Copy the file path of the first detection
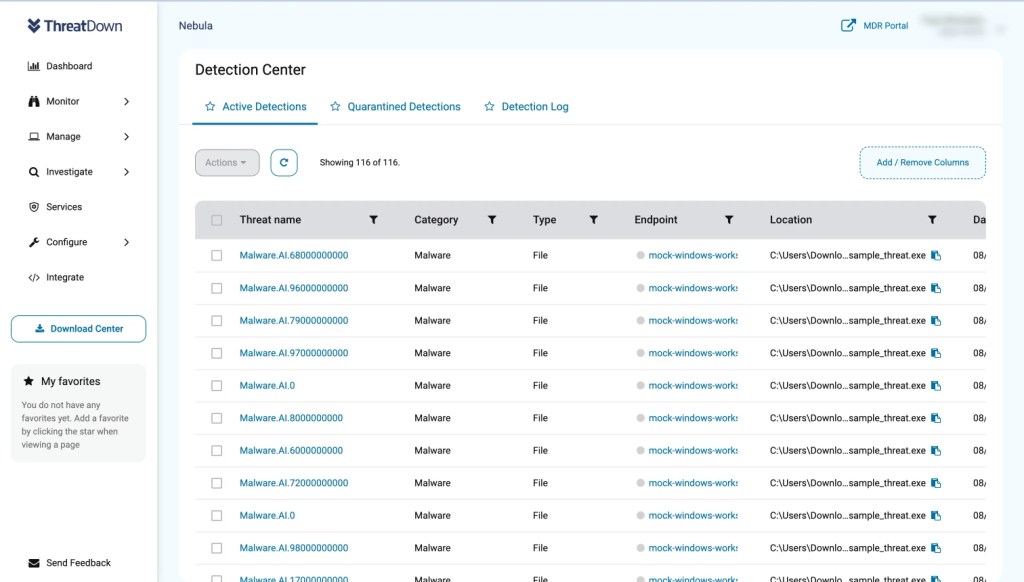Image resolution: width=1024 pixels, height=582 pixels. click(938, 255)
